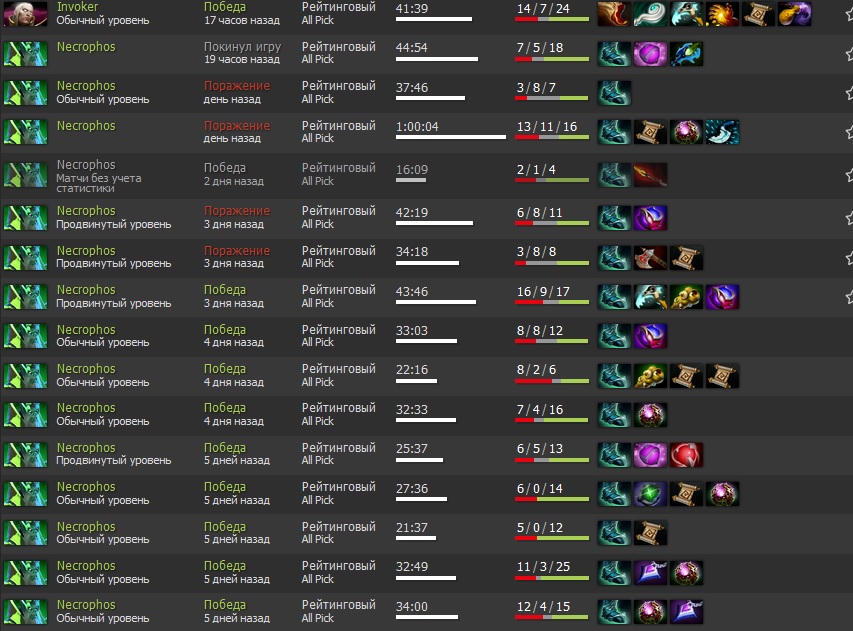Image resolution: width=853 pixels, height=631 pixels.
Task: Open 'Поражение' result of the 37:46 match
Action: tap(237, 86)
